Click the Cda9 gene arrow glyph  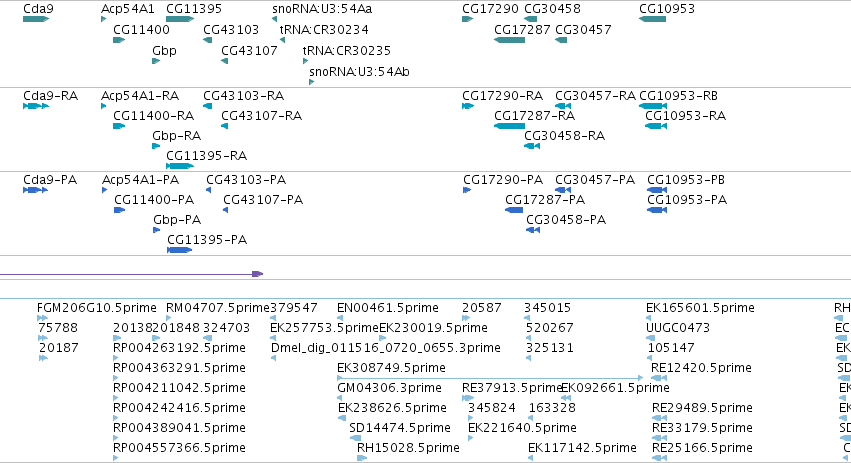click(x=36, y=19)
